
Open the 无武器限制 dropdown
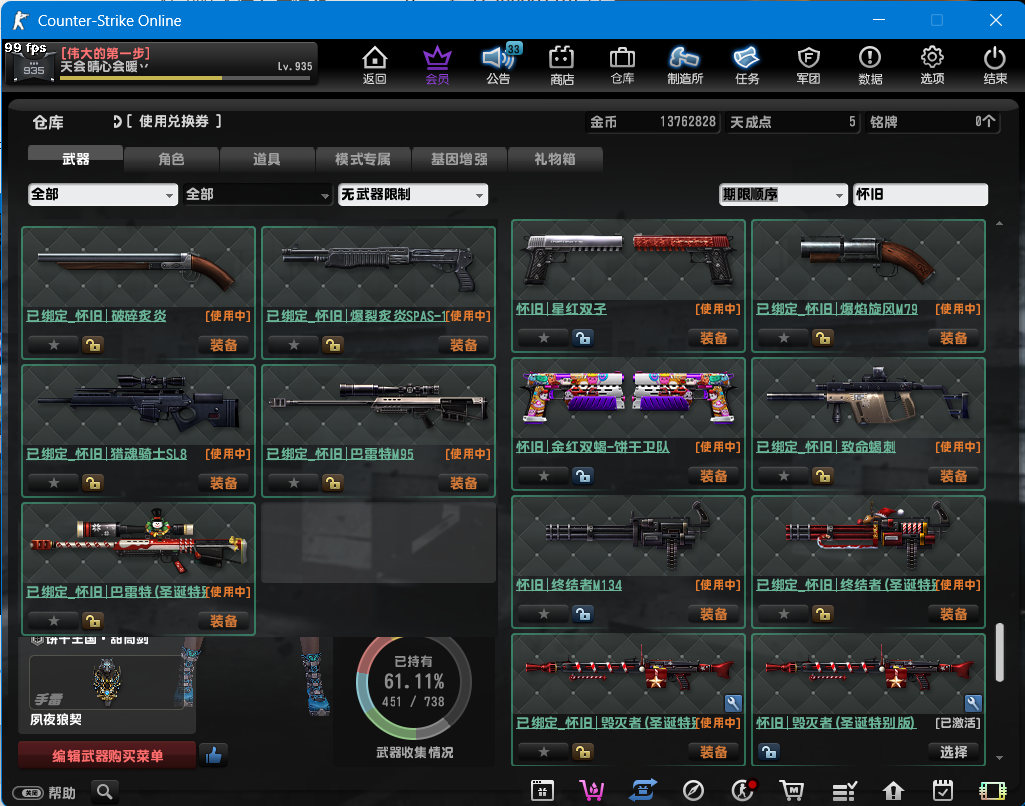tap(413, 194)
